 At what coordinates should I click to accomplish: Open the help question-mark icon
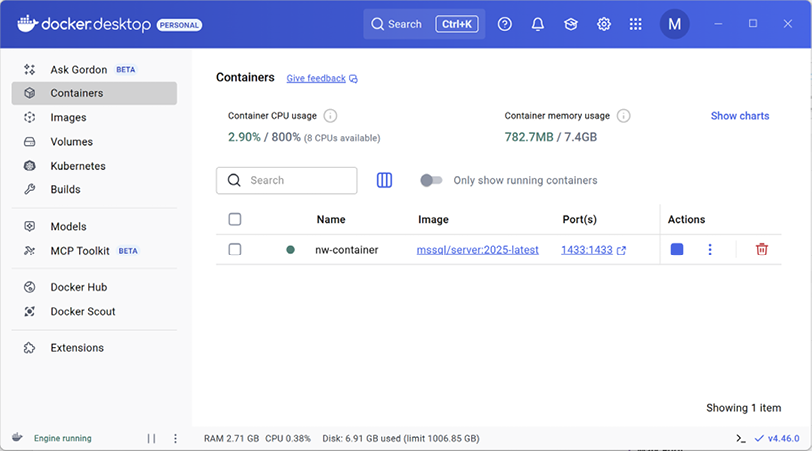coord(504,24)
